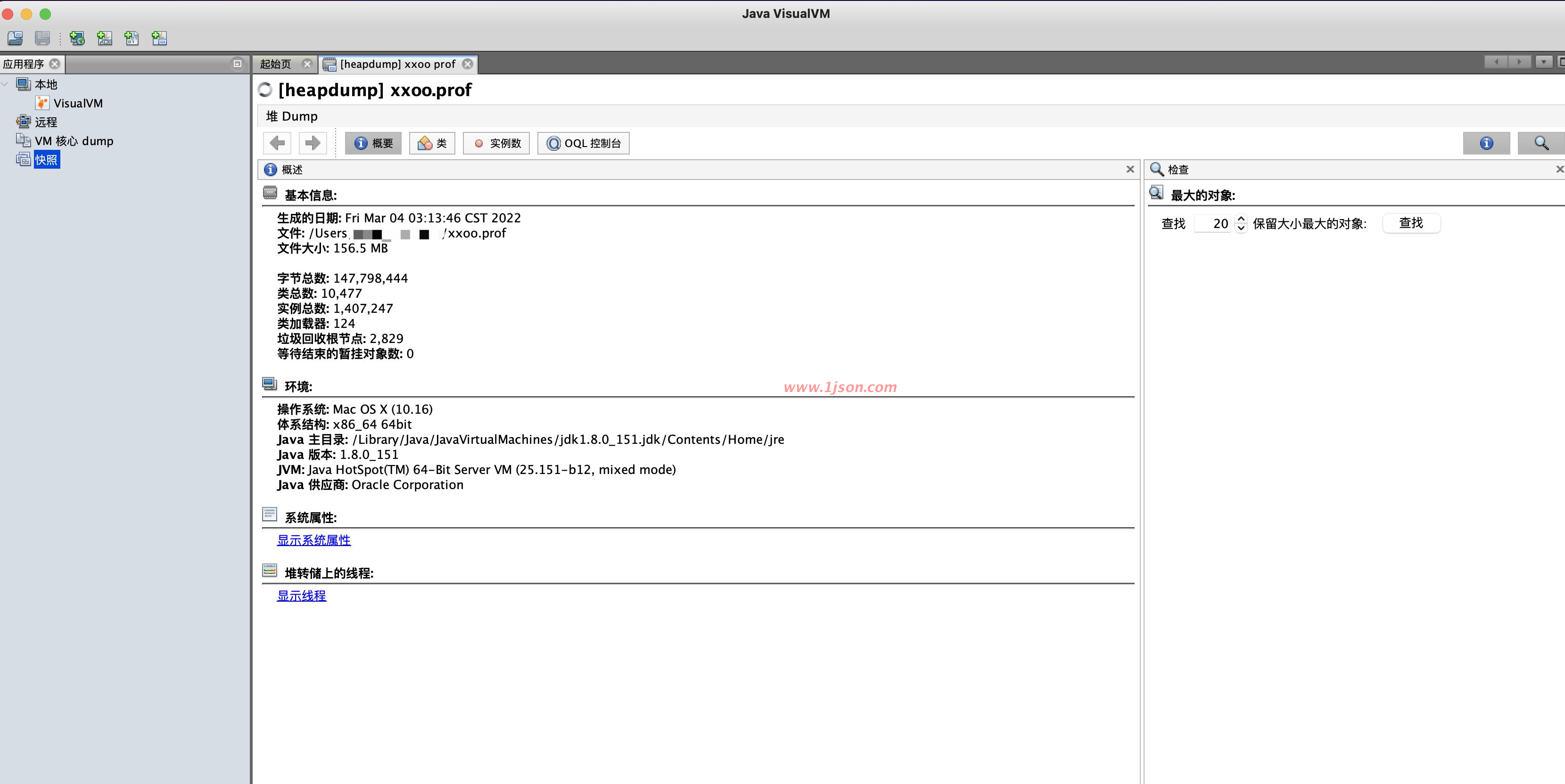Open the document list dropdown arrow
This screenshot has width=1565, height=784.
point(1543,62)
